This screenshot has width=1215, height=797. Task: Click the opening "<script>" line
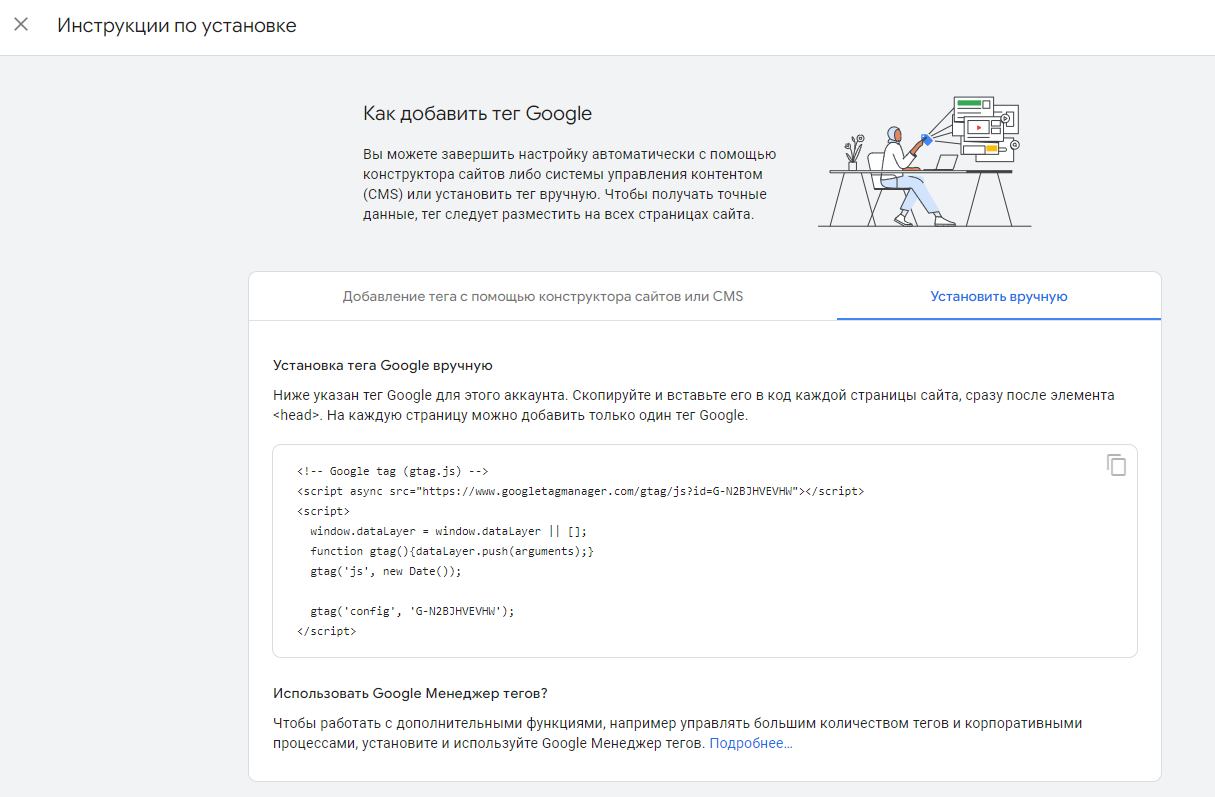click(x=323, y=511)
